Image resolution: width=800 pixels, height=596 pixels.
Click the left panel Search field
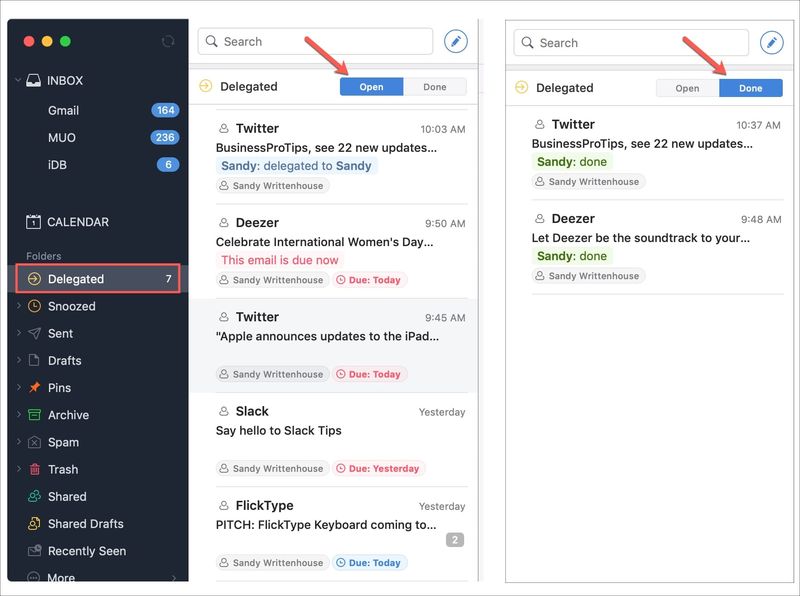point(315,41)
